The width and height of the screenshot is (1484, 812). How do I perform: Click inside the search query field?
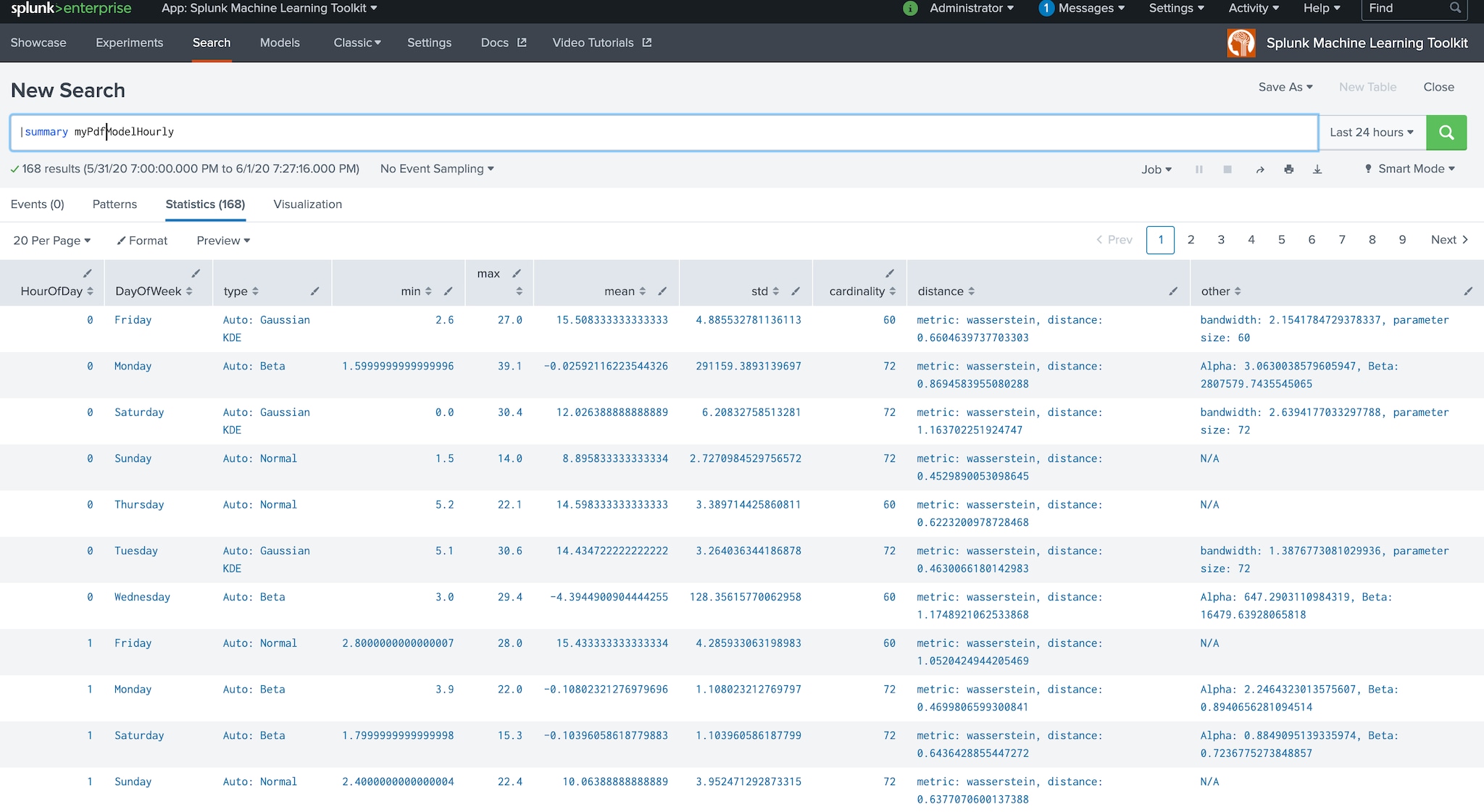(x=652, y=133)
